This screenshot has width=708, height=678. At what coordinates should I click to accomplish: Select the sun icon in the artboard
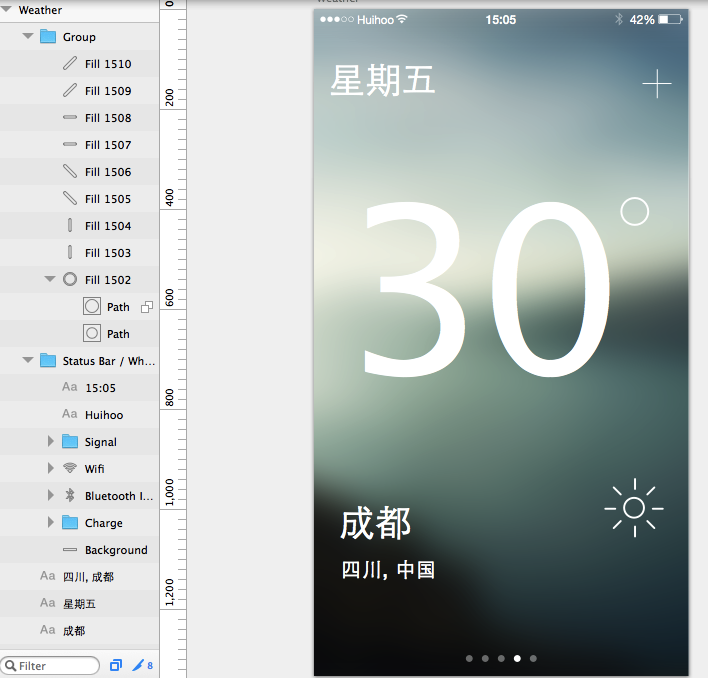click(x=634, y=509)
